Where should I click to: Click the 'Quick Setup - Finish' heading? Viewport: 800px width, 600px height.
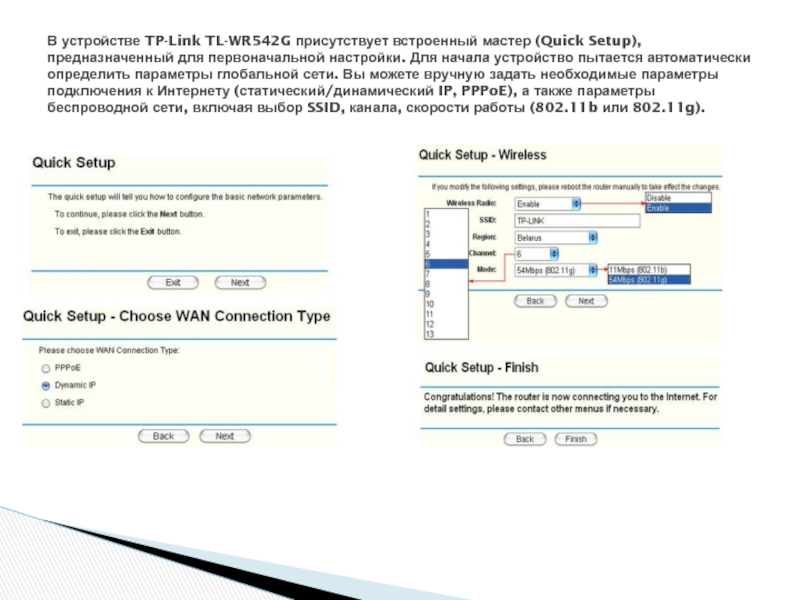click(x=481, y=368)
